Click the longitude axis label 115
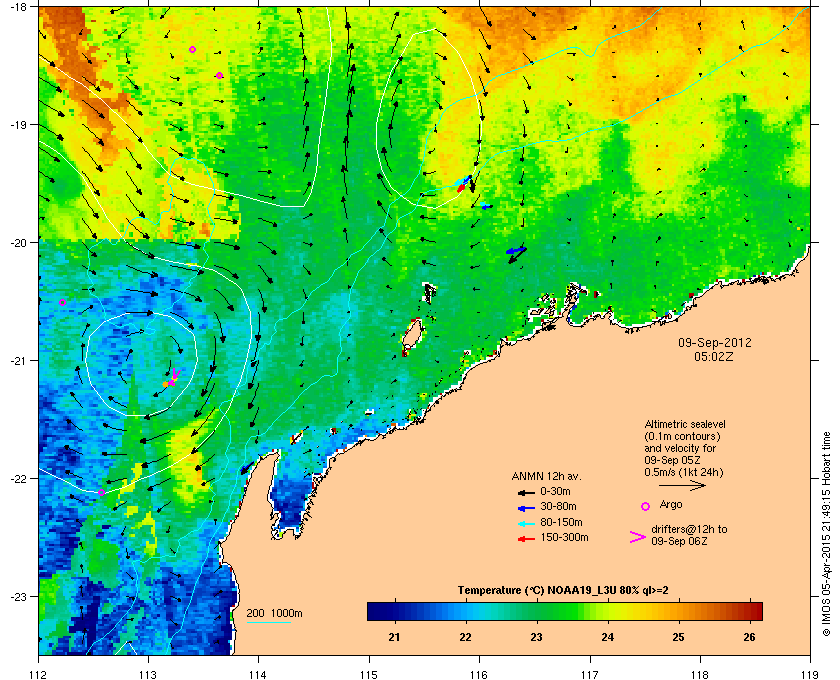The image size is (840, 680). click(x=369, y=674)
